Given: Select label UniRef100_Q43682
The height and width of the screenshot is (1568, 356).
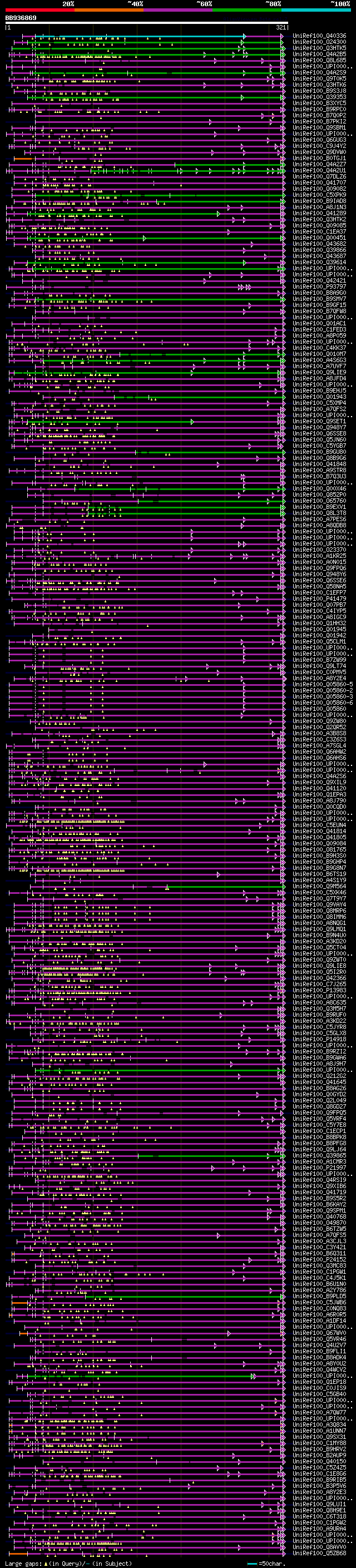Looking at the screenshot, I should tap(319, 244).
